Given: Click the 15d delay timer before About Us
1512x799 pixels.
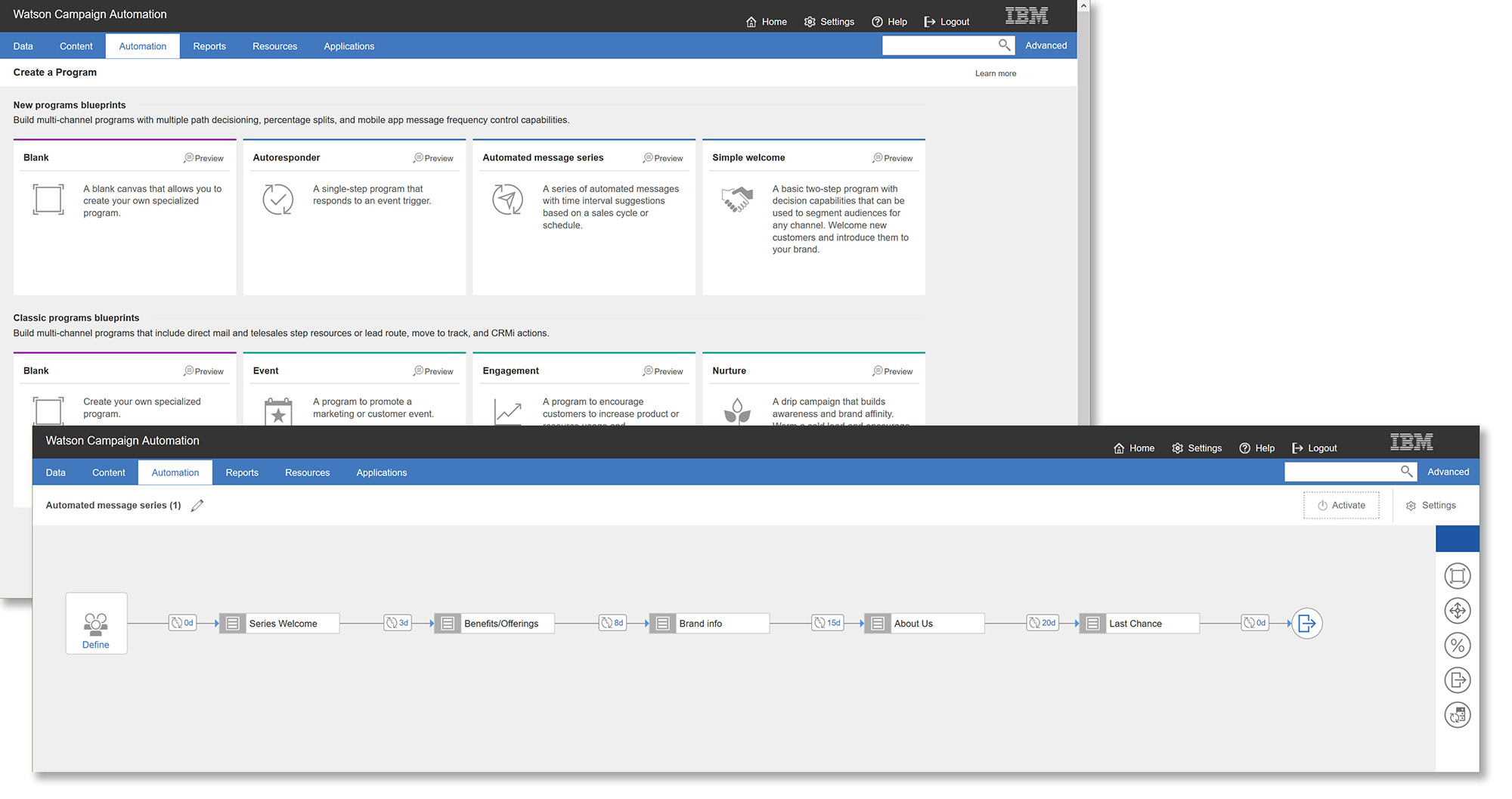Looking at the screenshot, I should [828, 623].
